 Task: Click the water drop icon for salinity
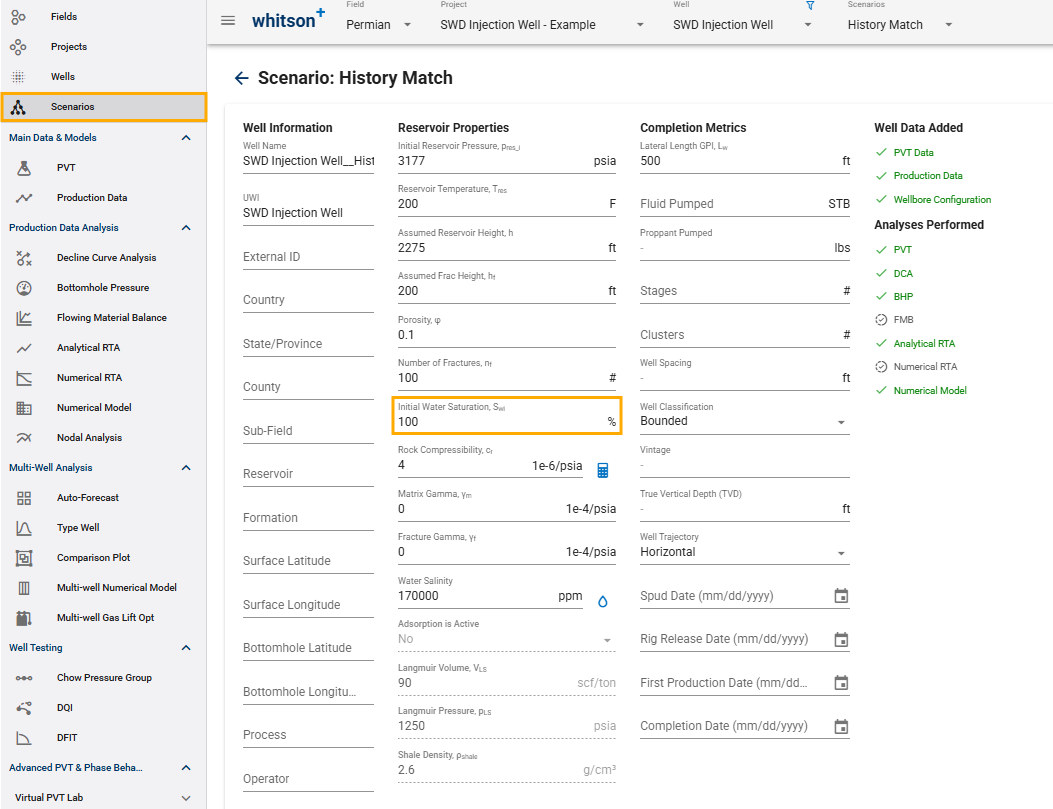click(603, 601)
